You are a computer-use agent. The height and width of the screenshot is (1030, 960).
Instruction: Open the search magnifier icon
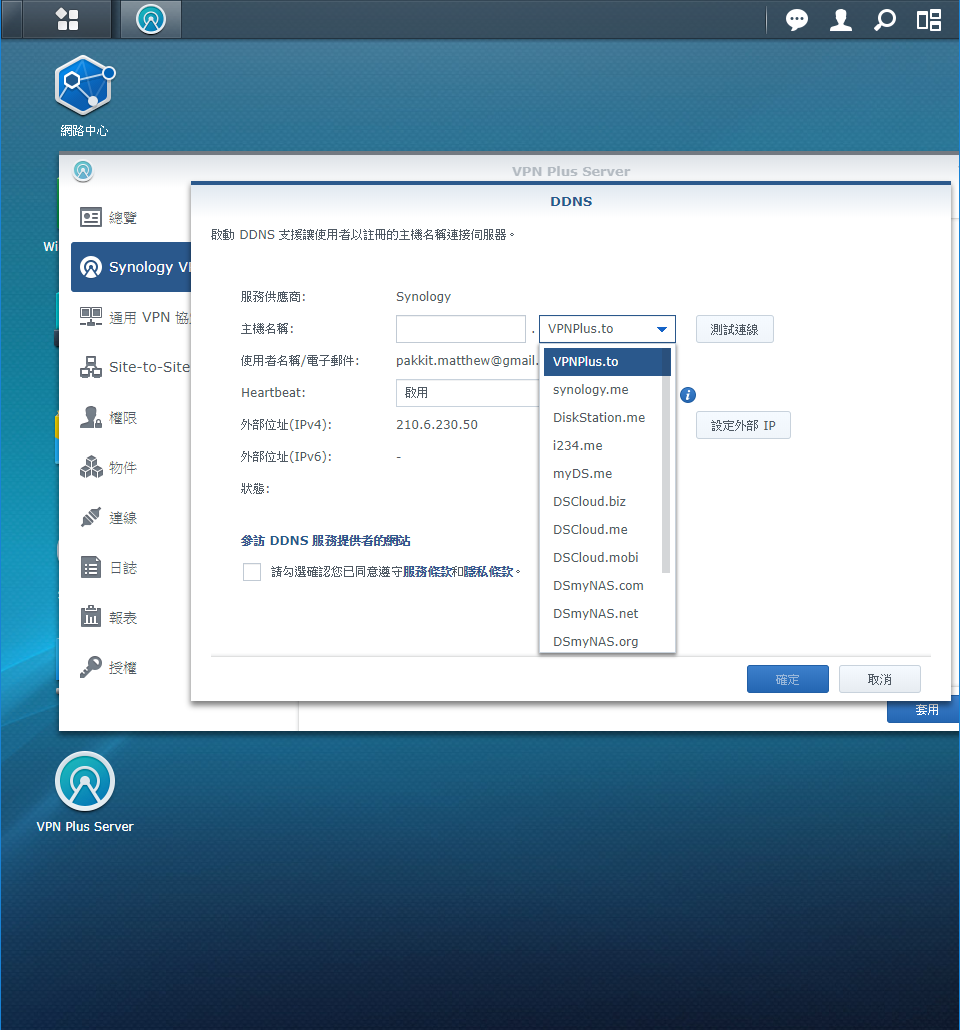click(x=884, y=20)
